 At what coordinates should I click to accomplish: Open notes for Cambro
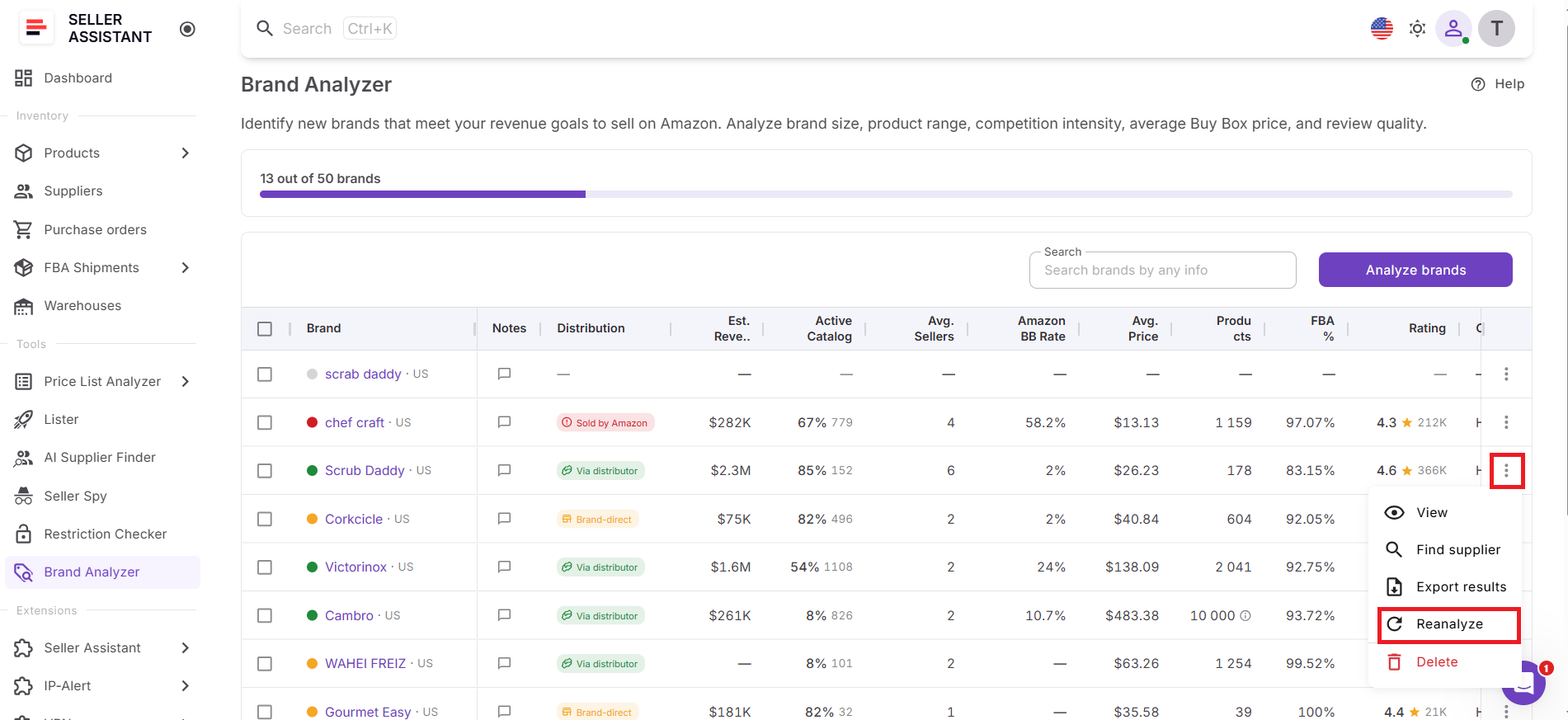coord(505,615)
